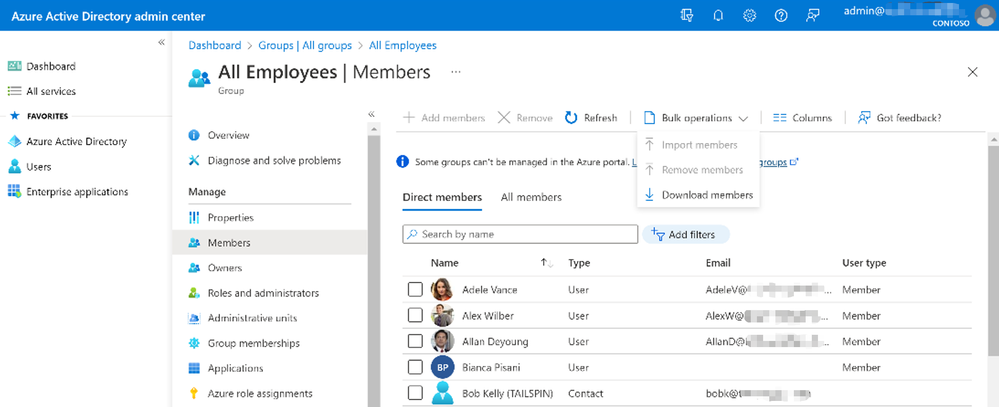Click the All Employees group icon
Viewport: 999px width, 407px height.
click(x=199, y=78)
